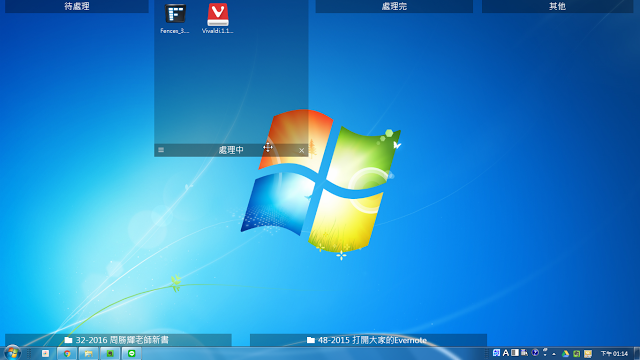Open LINE from the taskbar

click(131, 353)
